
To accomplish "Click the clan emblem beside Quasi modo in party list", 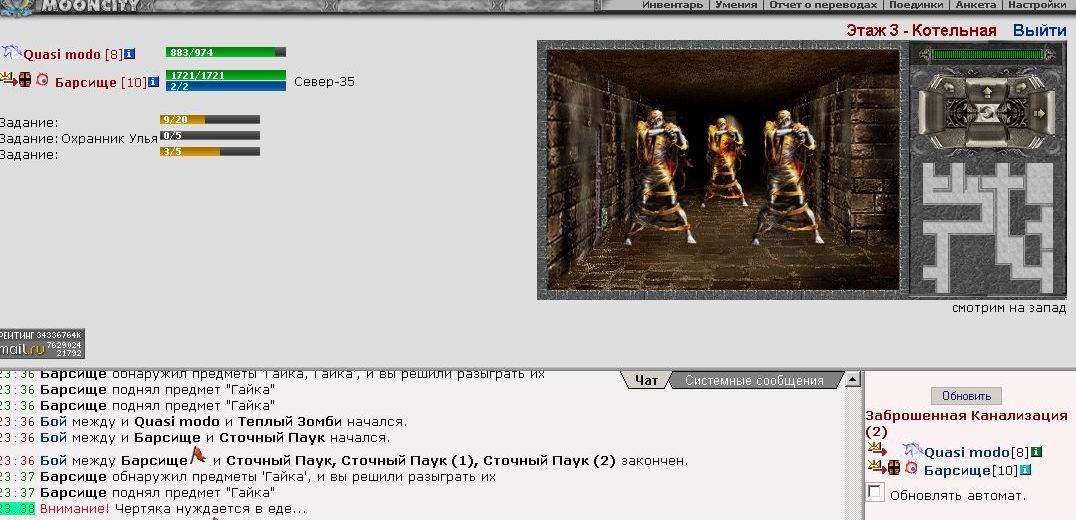I will (11, 51).
